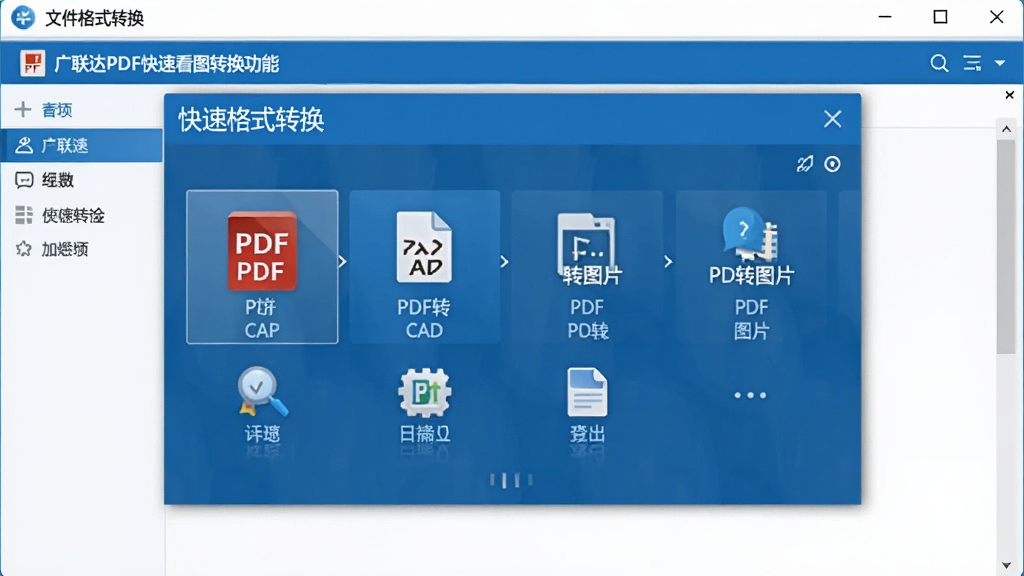Screen dimensions: 1024x576
Task: Click the blue app logo in title bar
Action: [23, 18]
